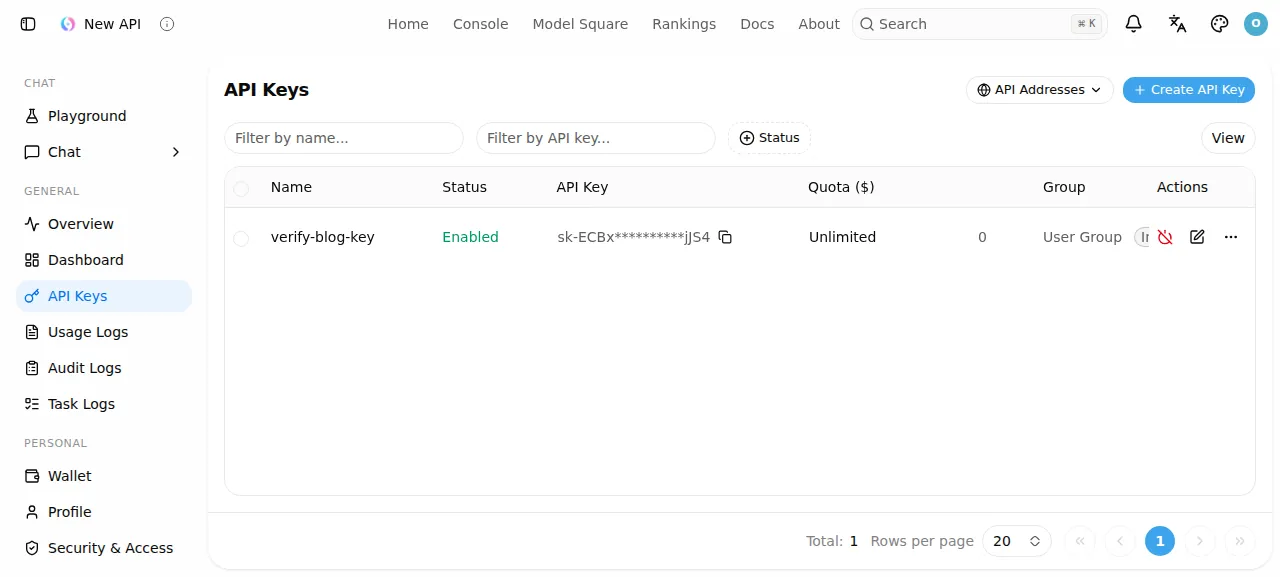Select all rows checkbox in header
Screen dimensions: 1280x577
point(241,188)
